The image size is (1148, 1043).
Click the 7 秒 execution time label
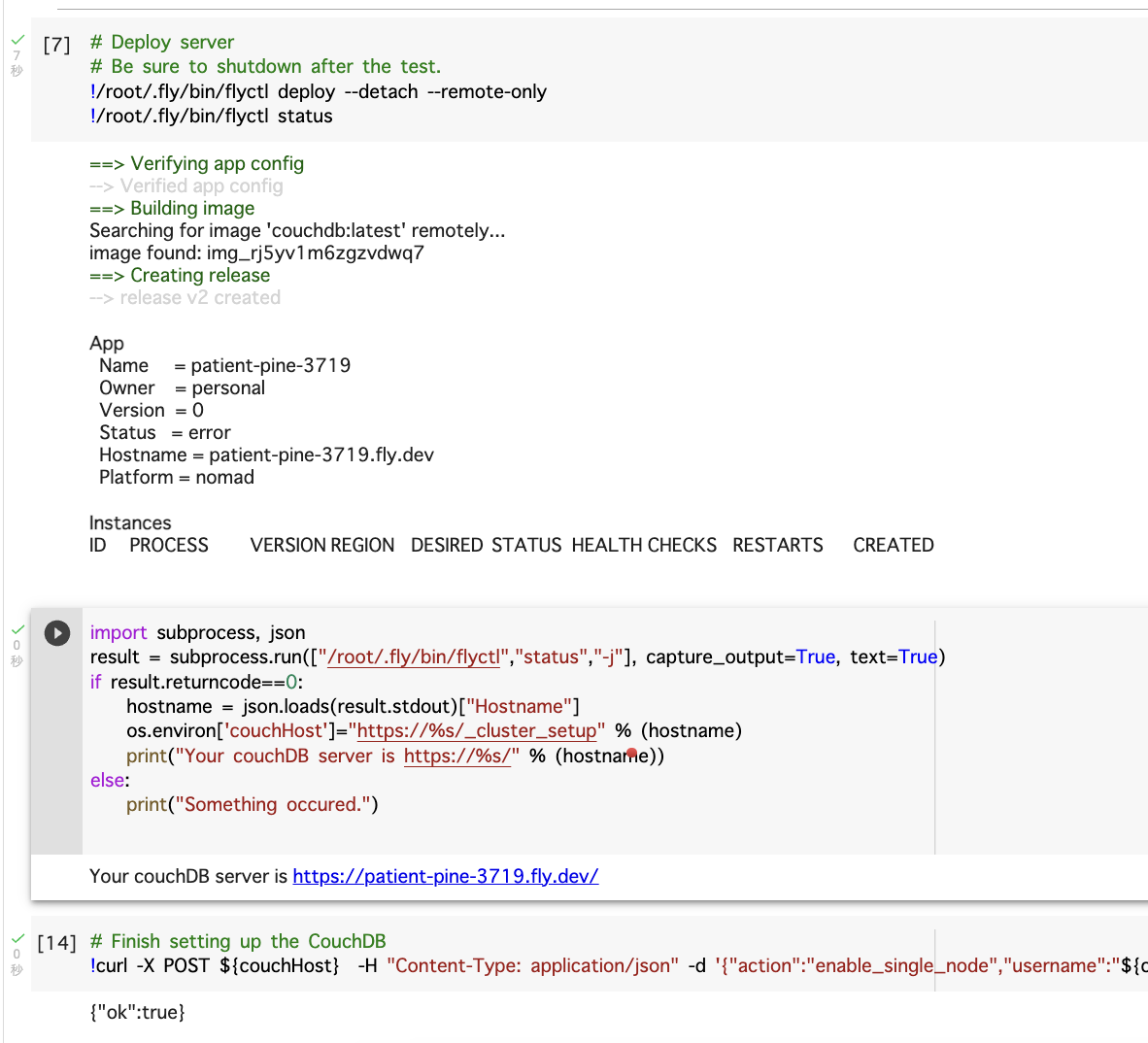click(x=17, y=61)
